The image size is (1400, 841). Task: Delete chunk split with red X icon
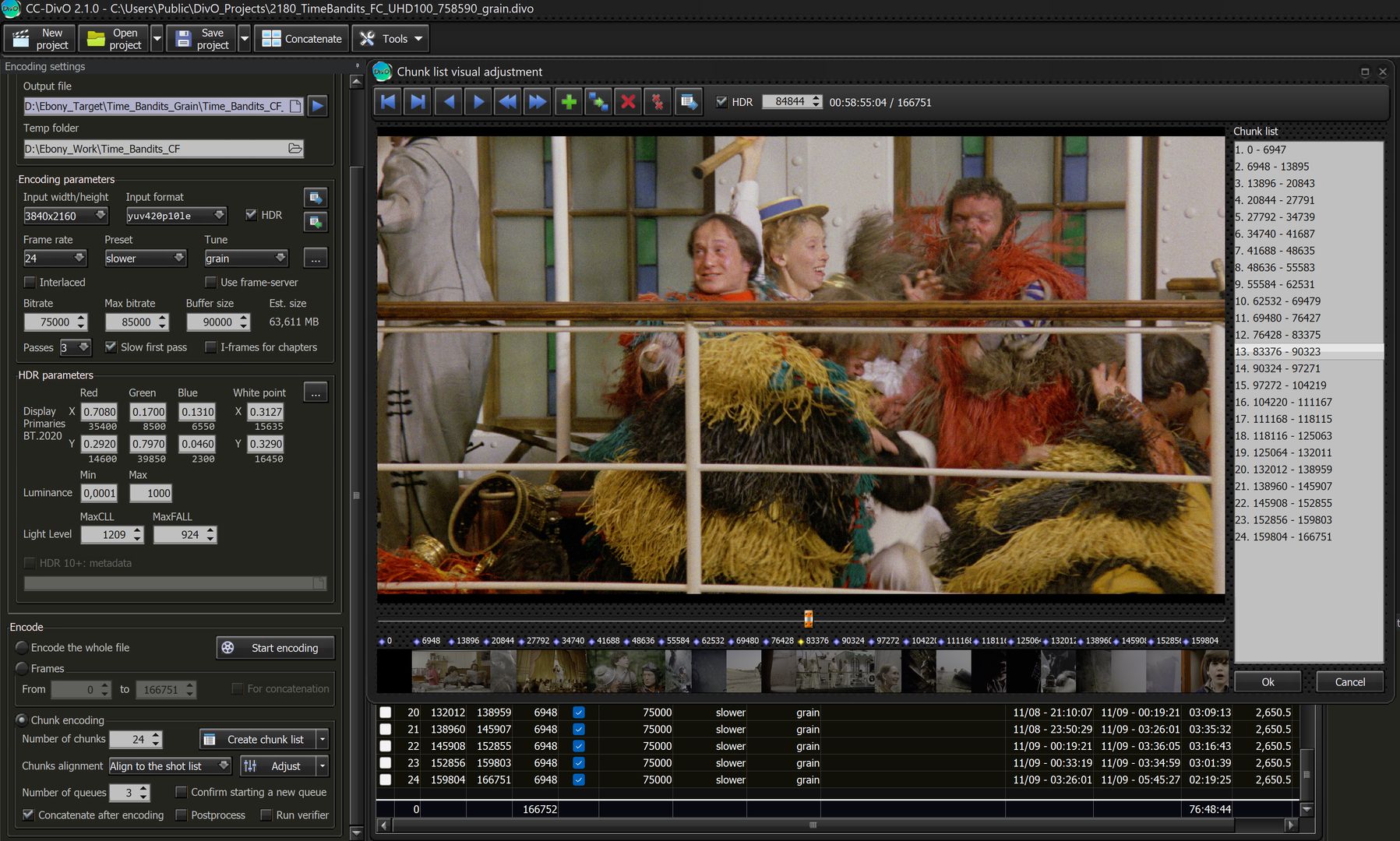point(628,102)
